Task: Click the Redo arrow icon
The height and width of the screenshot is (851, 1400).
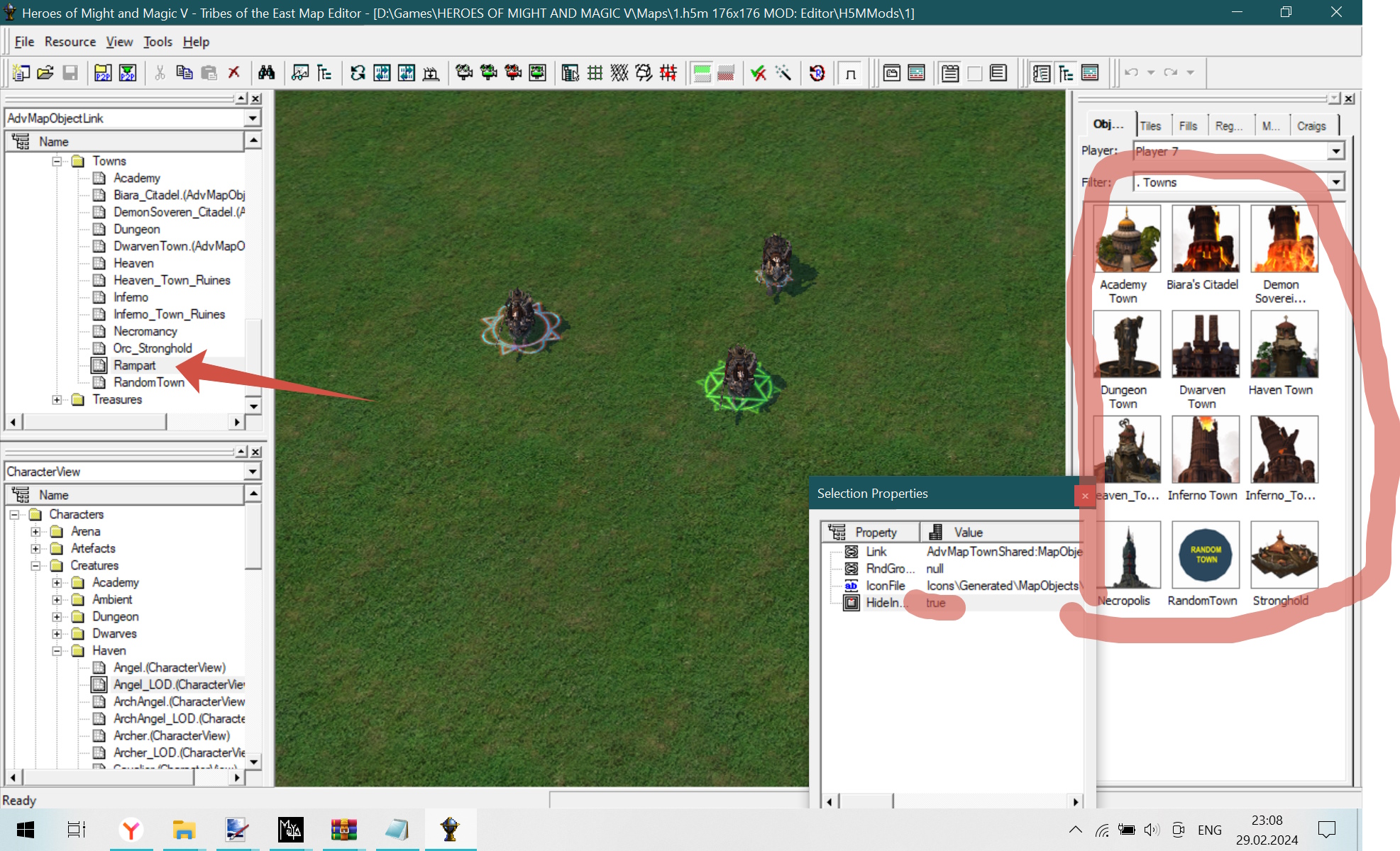Action: [1171, 72]
